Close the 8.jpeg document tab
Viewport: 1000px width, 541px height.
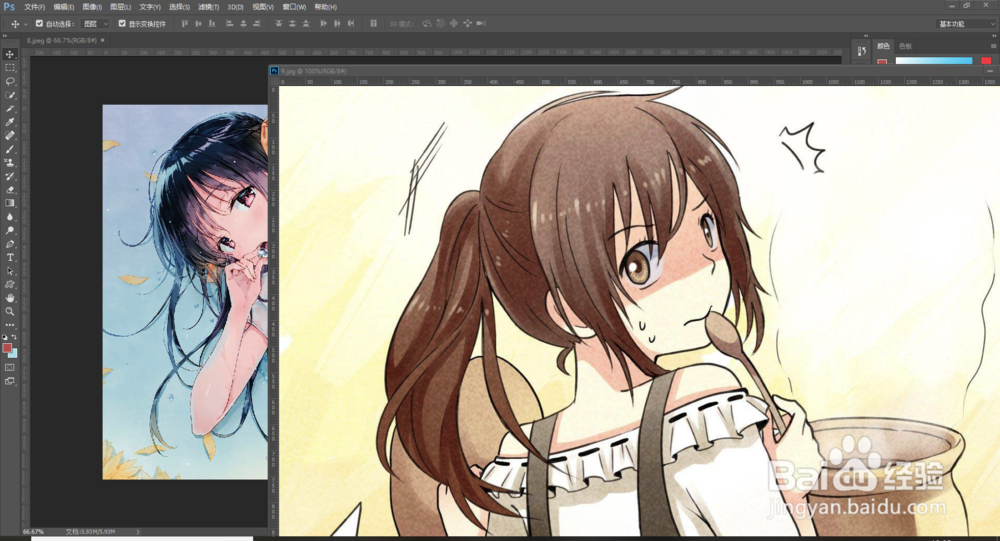pyautogui.click(x=103, y=40)
